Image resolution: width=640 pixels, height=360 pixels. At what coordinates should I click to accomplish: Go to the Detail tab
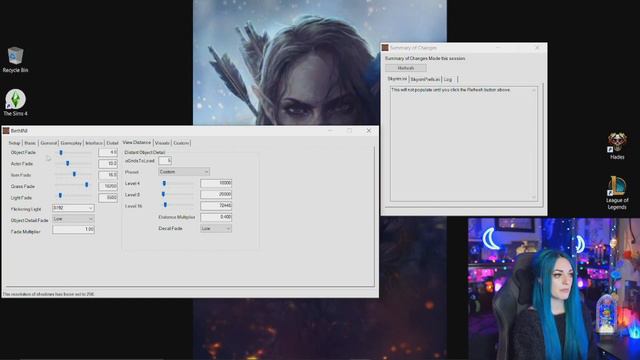112,143
